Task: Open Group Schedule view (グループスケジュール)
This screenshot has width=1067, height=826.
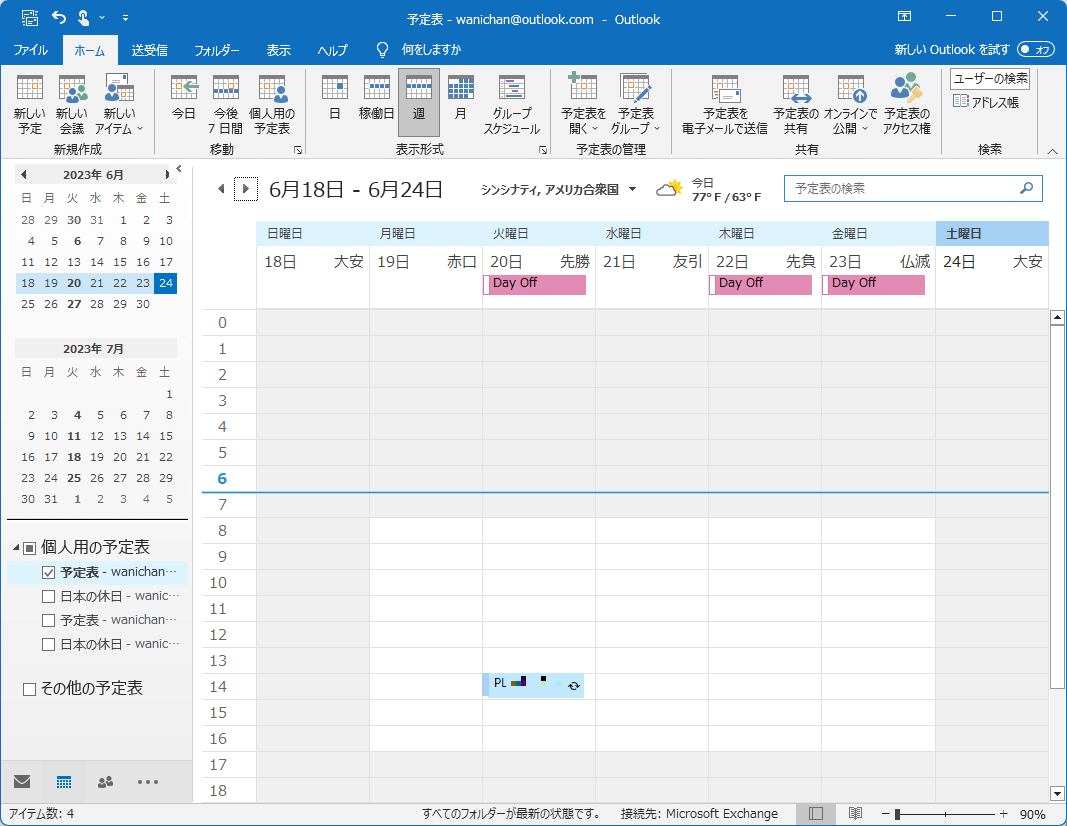Action: 512,105
